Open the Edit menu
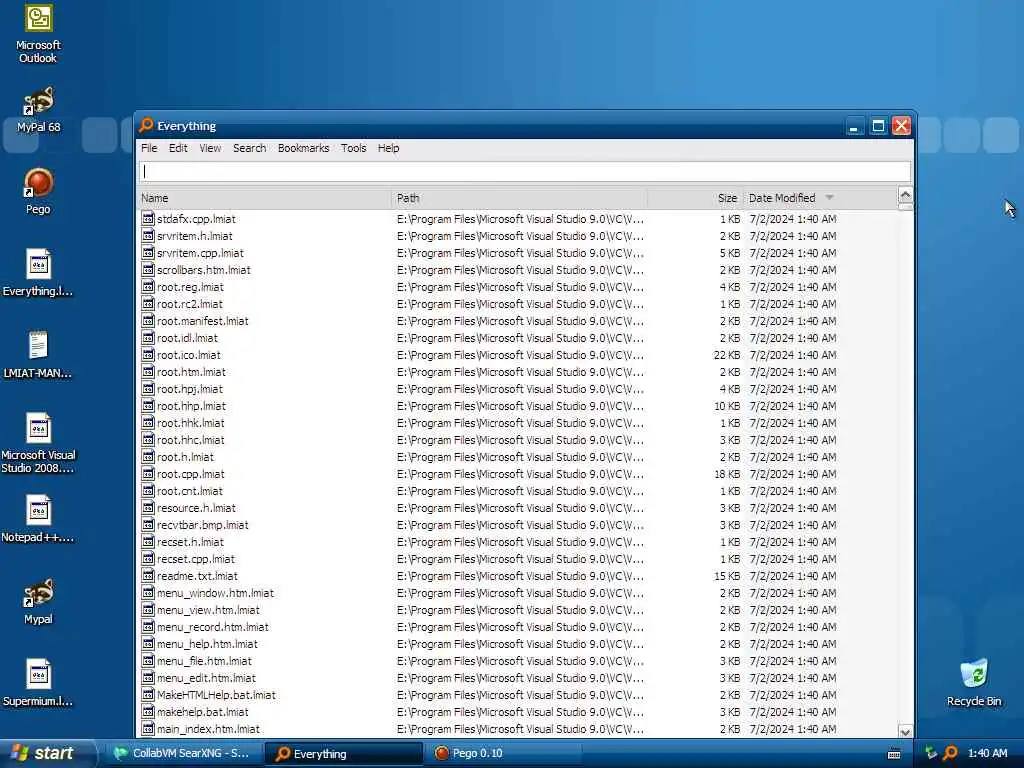 178,148
